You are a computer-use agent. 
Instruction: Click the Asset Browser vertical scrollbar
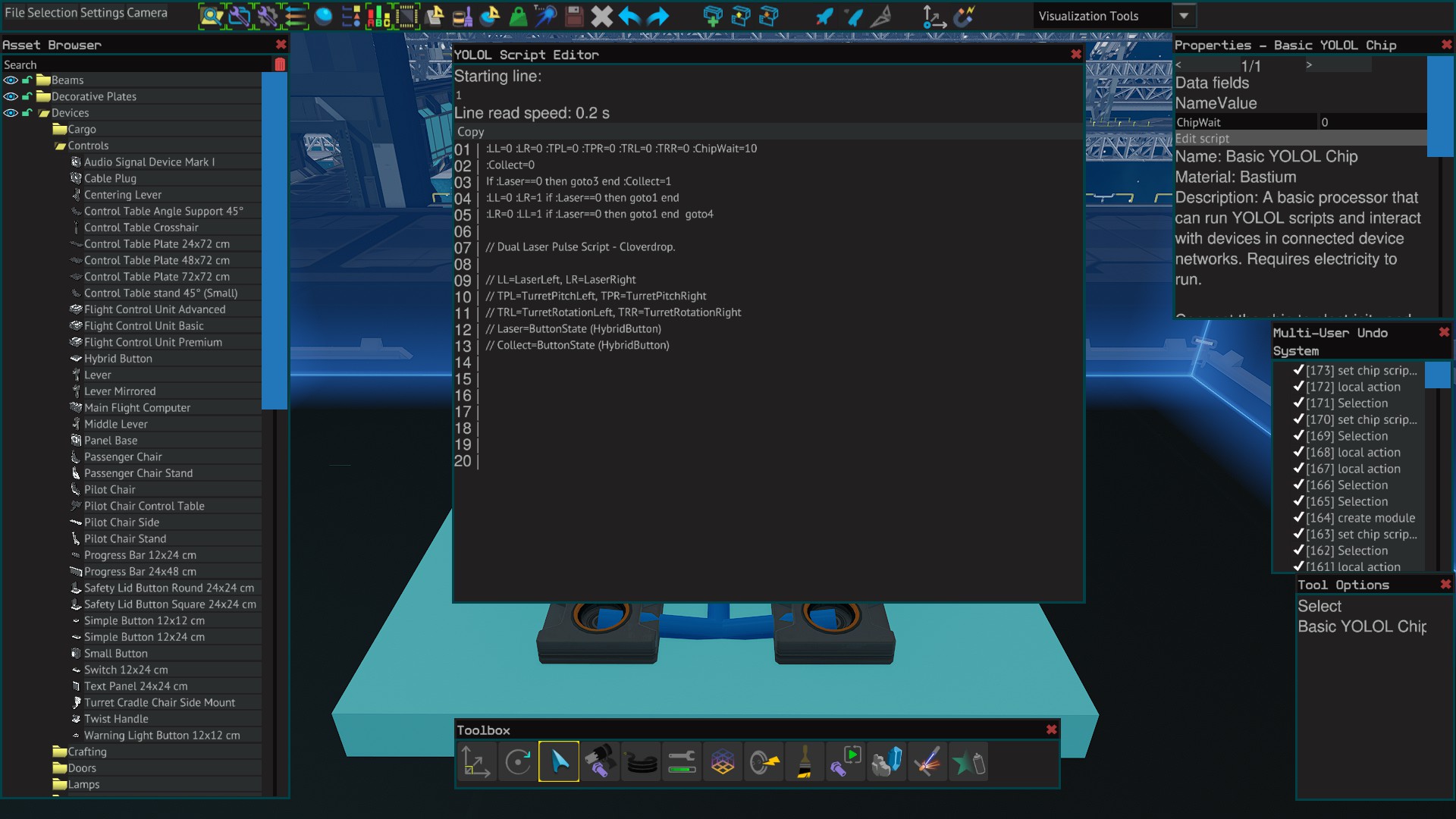[274, 239]
